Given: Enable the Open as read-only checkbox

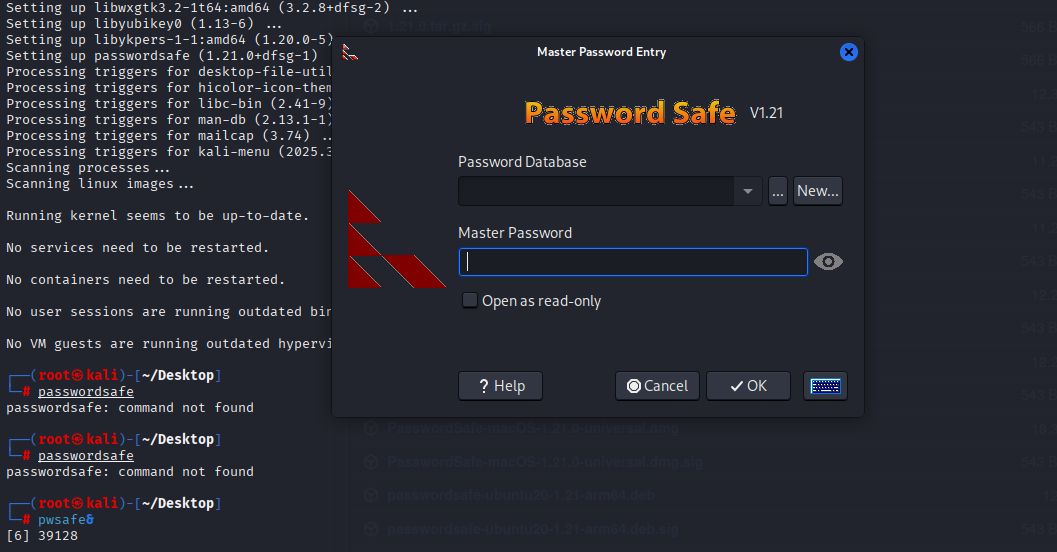Looking at the screenshot, I should (470, 301).
